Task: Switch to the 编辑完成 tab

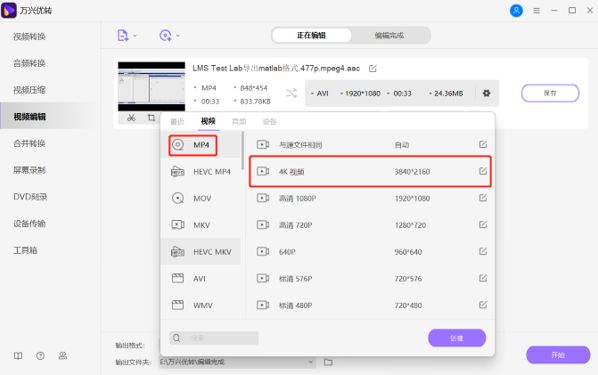Action: click(x=389, y=35)
